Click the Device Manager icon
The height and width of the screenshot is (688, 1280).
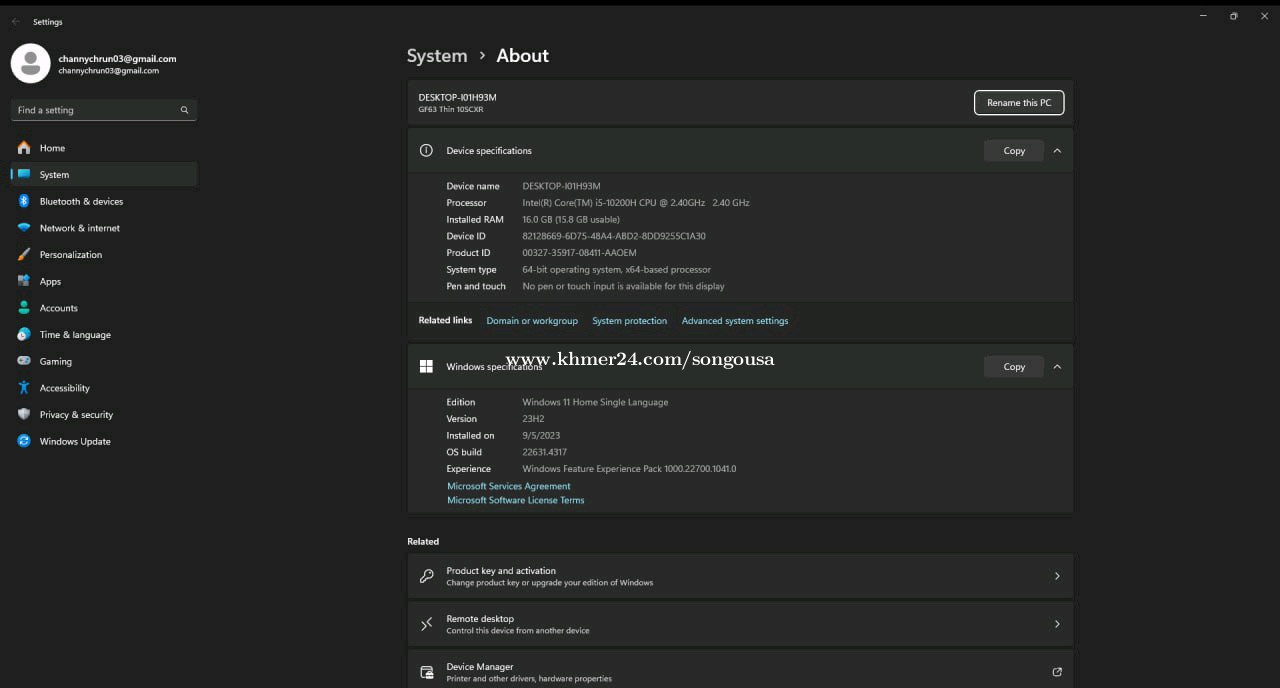tap(426, 672)
